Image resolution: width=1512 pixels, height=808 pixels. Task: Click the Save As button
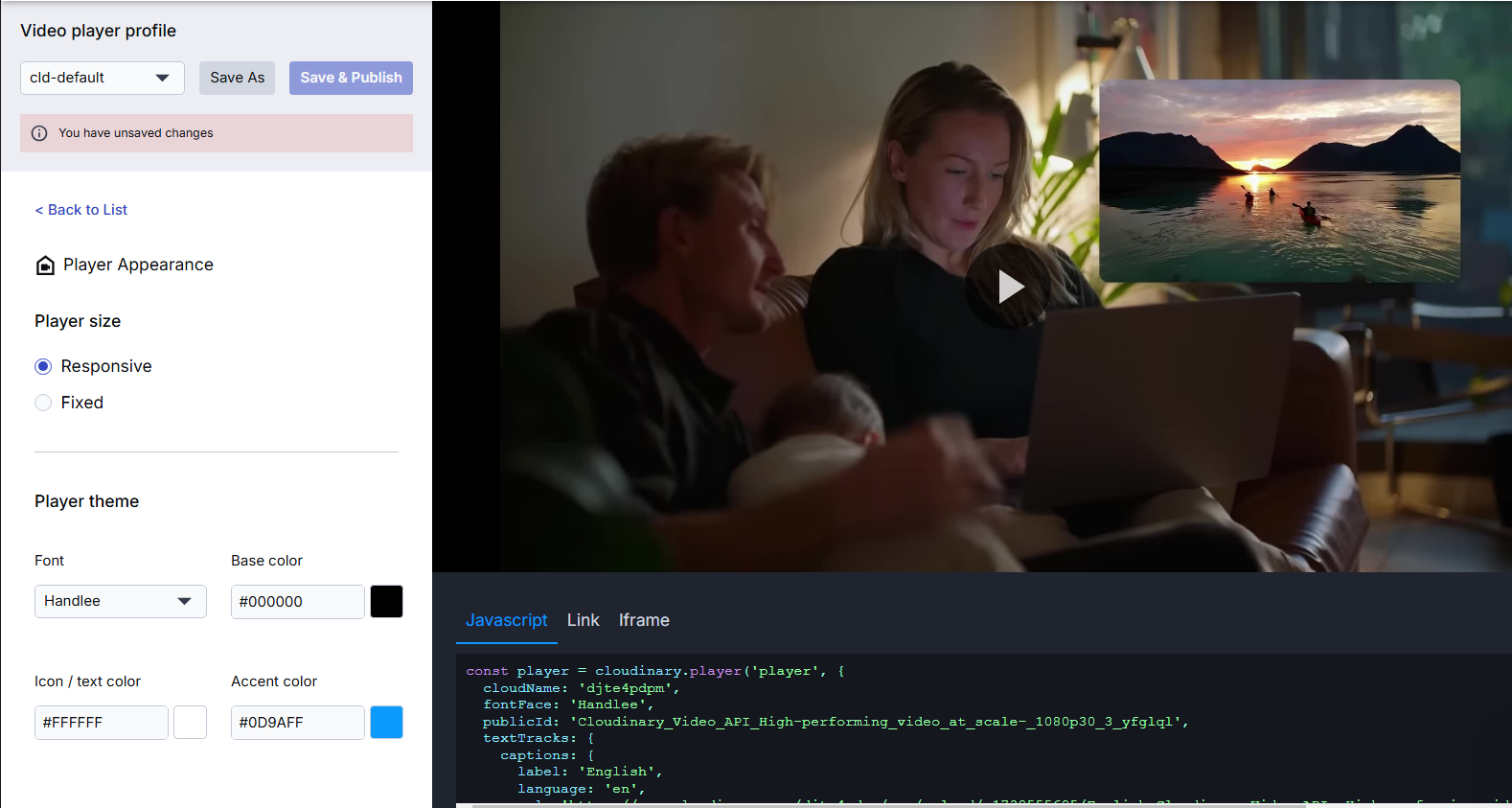coord(238,78)
